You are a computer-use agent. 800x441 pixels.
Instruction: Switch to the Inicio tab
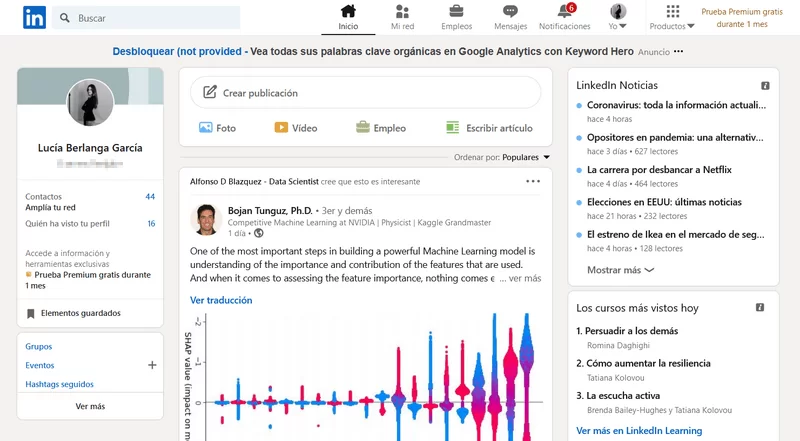[x=348, y=17]
